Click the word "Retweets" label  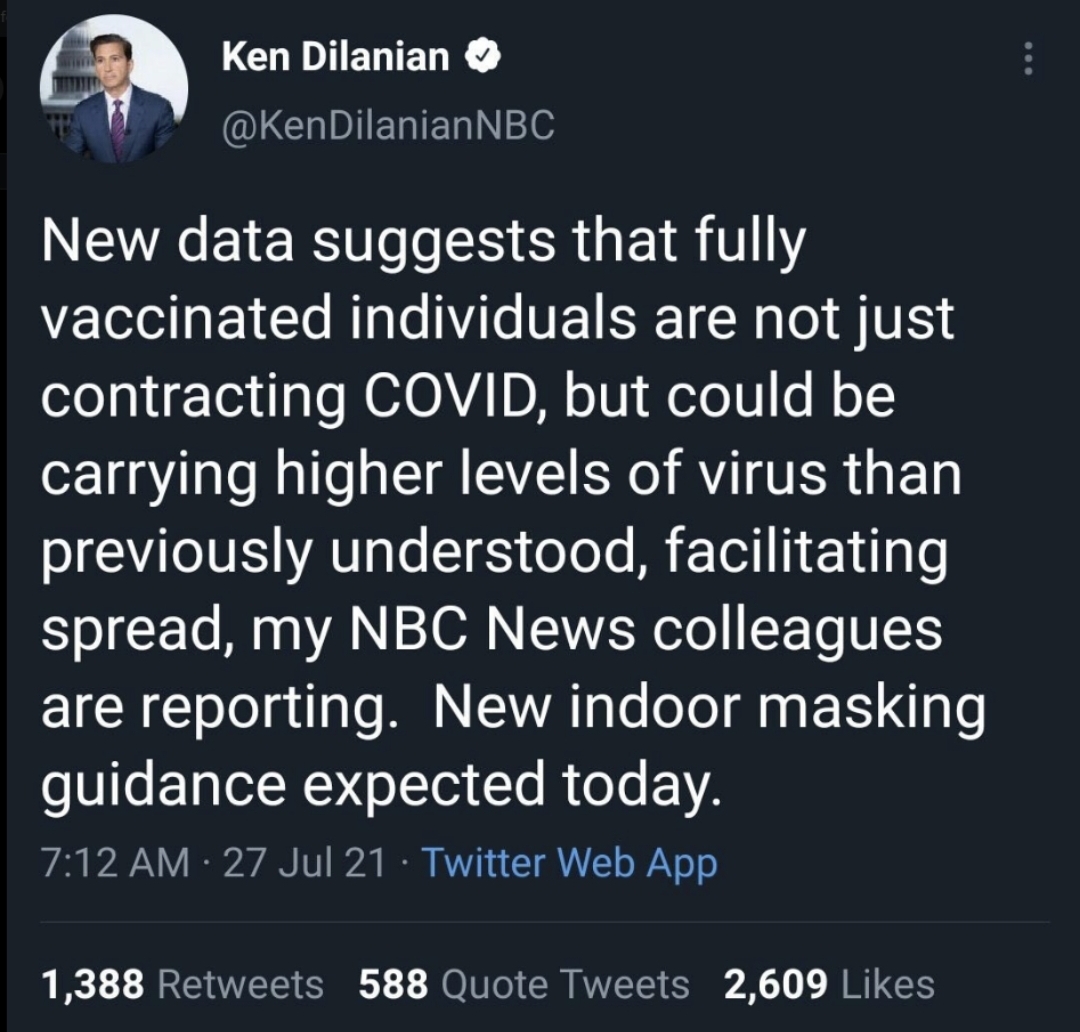tap(241, 984)
